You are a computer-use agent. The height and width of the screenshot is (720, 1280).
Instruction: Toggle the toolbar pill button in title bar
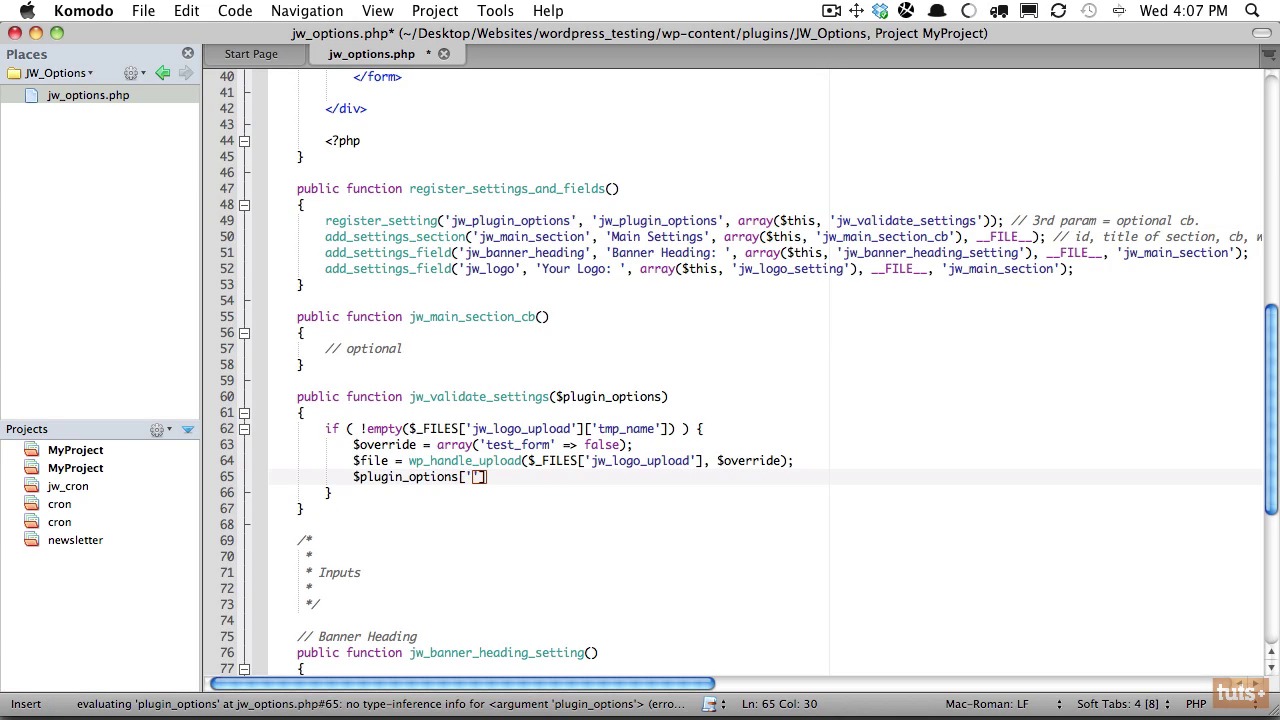(x=1262, y=33)
